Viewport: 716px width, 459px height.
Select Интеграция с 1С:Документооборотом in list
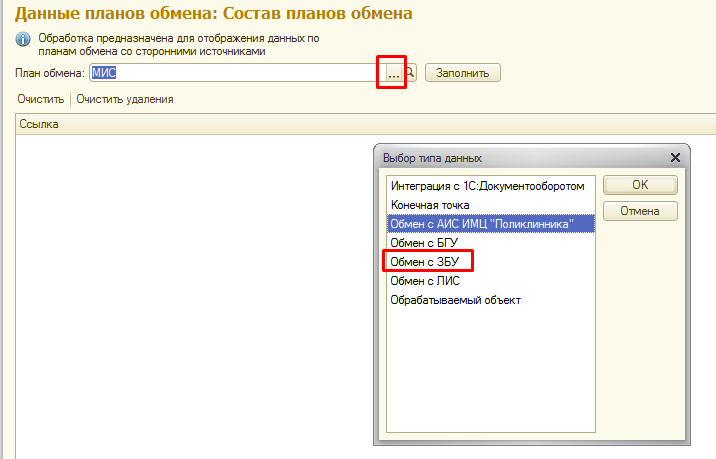coord(487,185)
